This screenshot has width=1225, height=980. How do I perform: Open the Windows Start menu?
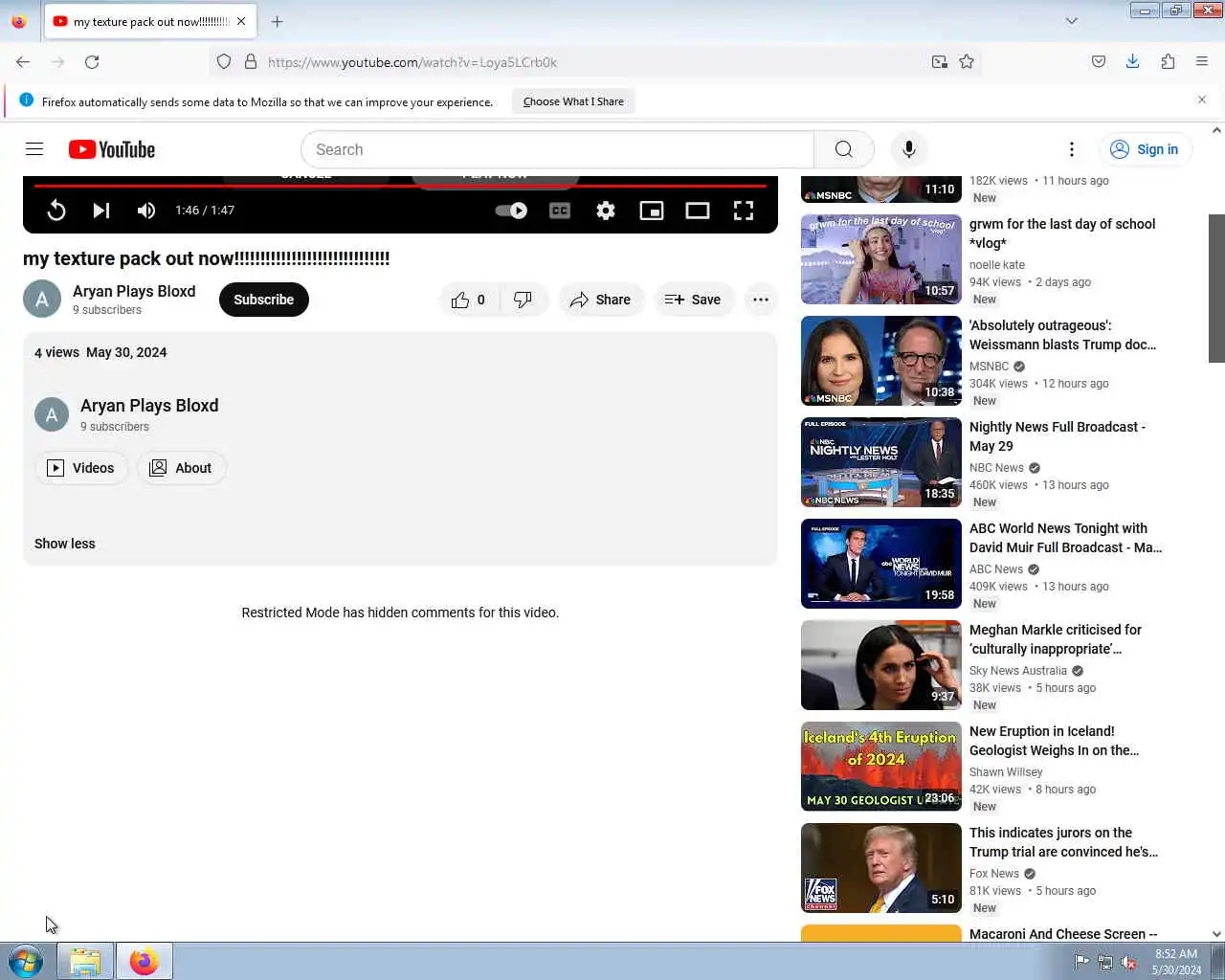[26, 961]
